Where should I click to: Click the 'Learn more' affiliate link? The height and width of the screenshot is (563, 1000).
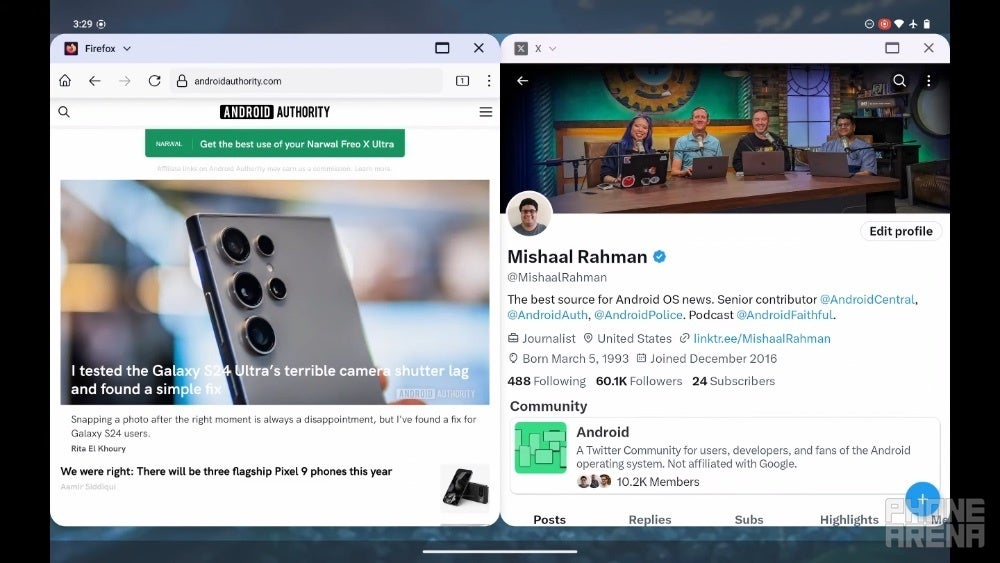[372, 168]
